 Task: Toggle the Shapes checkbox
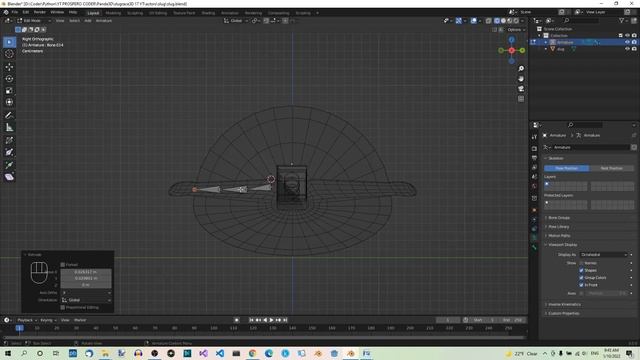581,270
